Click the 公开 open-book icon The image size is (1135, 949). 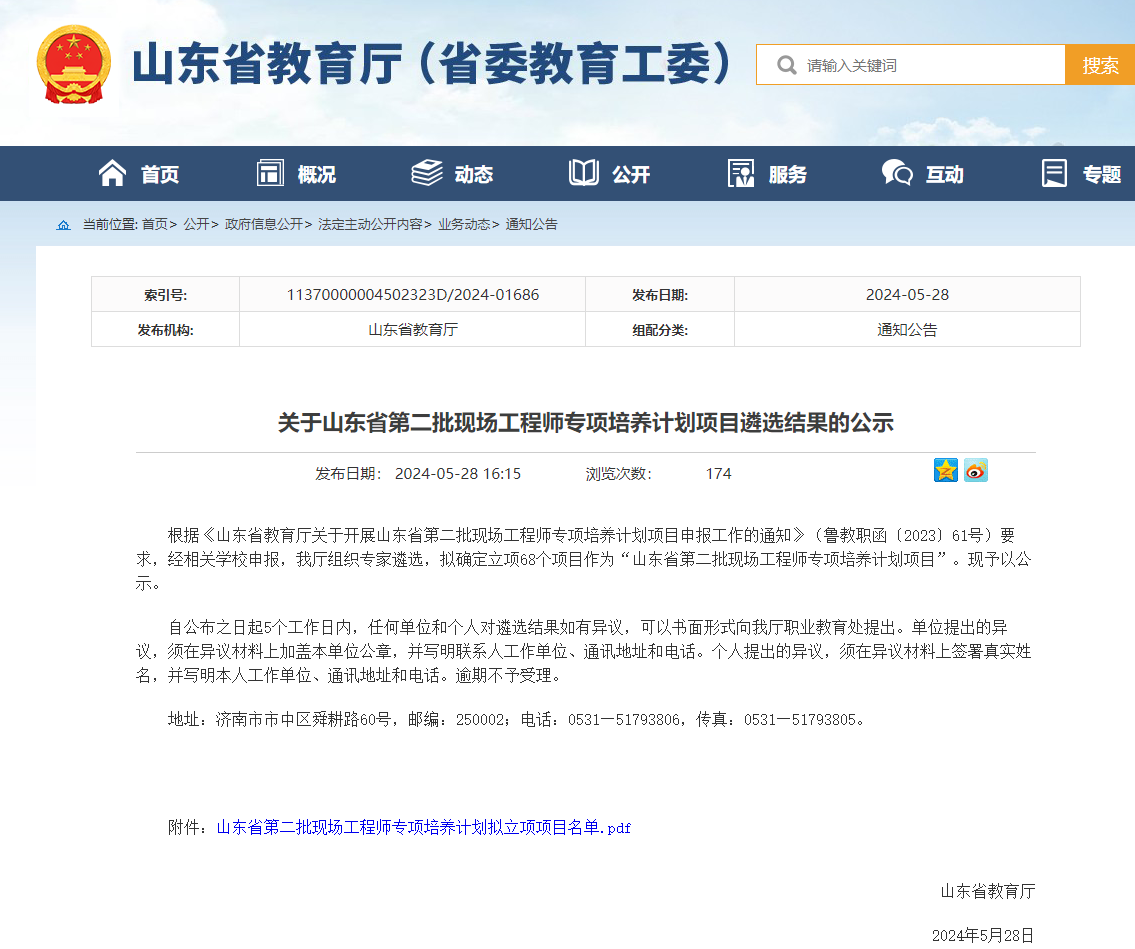coord(583,173)
